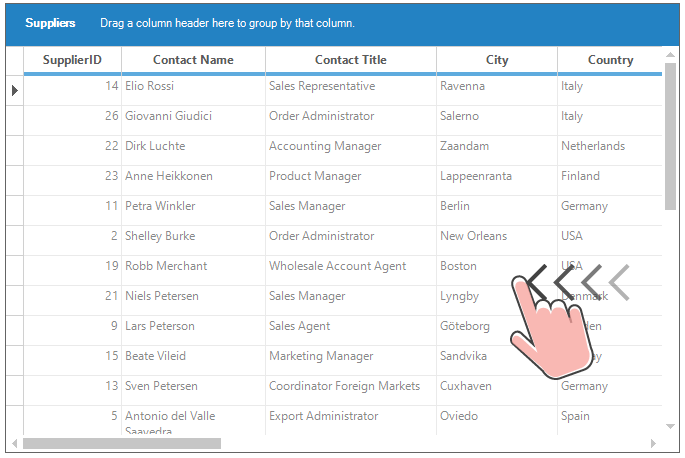Click the SupplierID column header
The image size is (685, 458).
point(73,60)
